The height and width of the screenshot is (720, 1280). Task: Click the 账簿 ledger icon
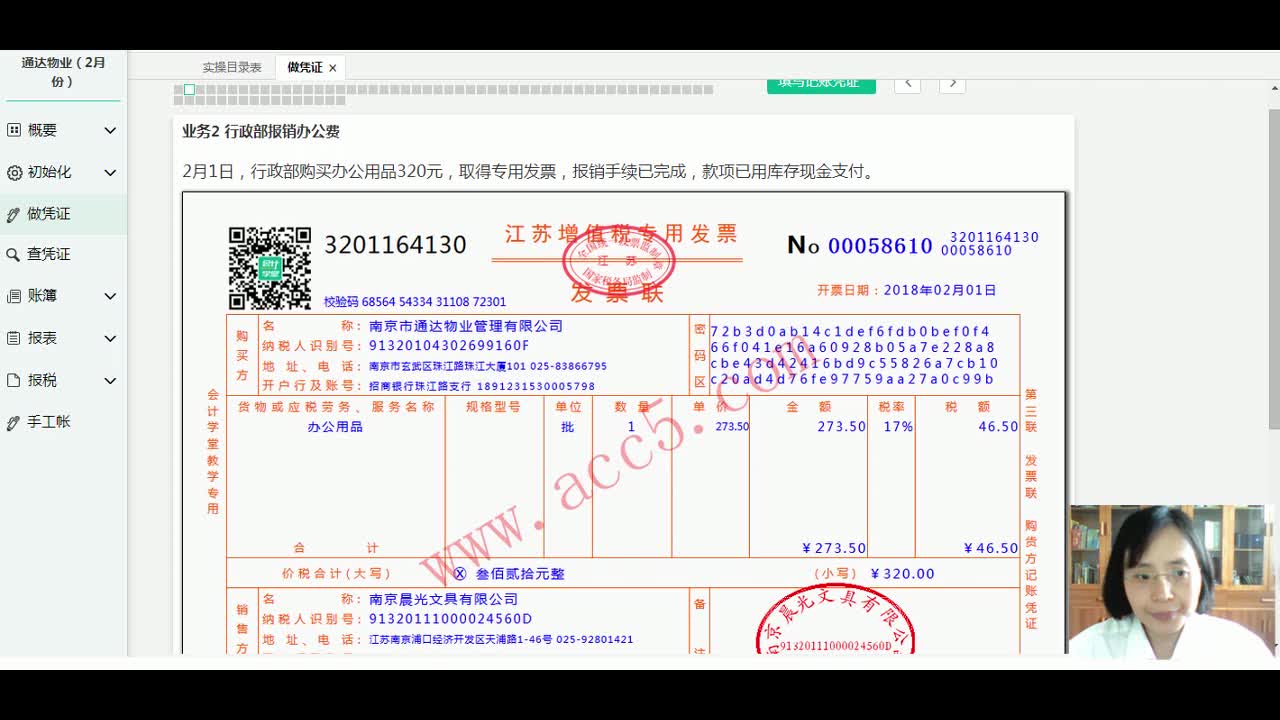pos(14,296)
